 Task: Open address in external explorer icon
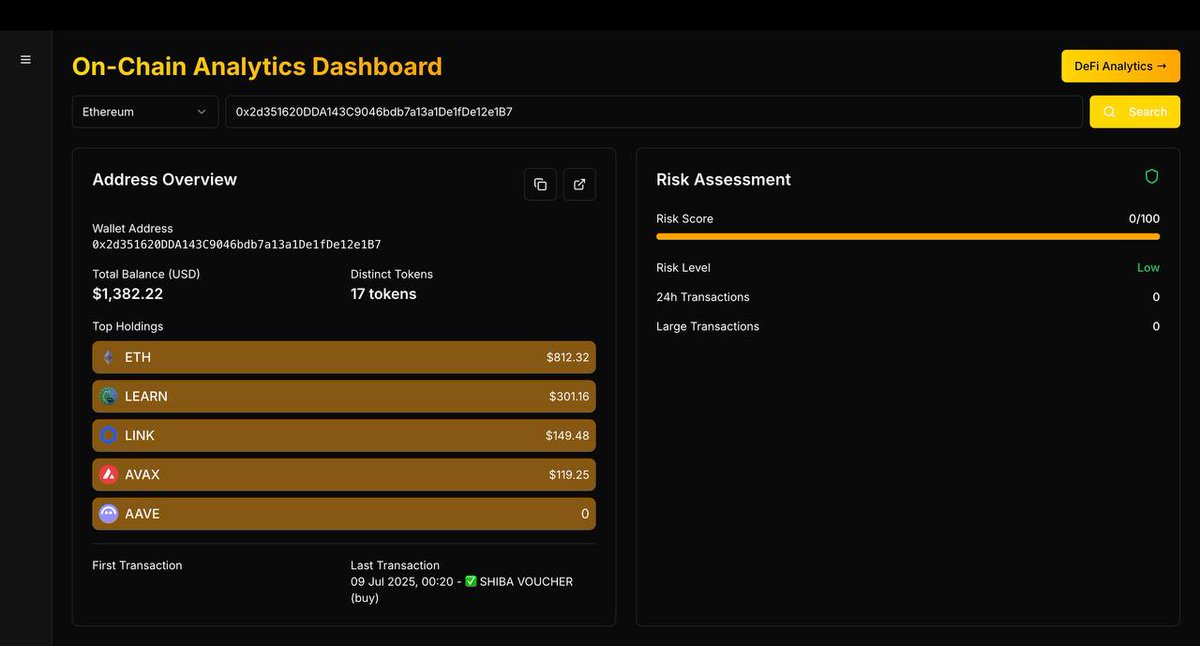click(580, 184)
